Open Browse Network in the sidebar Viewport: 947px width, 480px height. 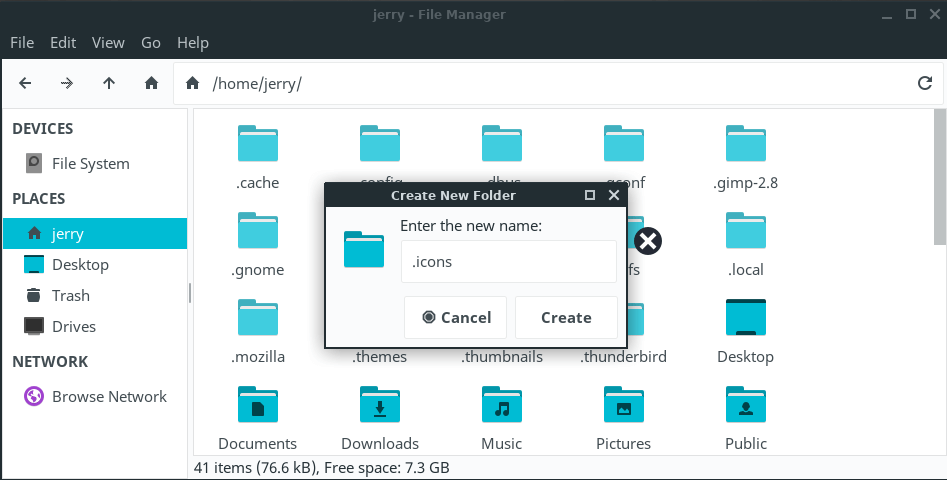click(109, 396)
